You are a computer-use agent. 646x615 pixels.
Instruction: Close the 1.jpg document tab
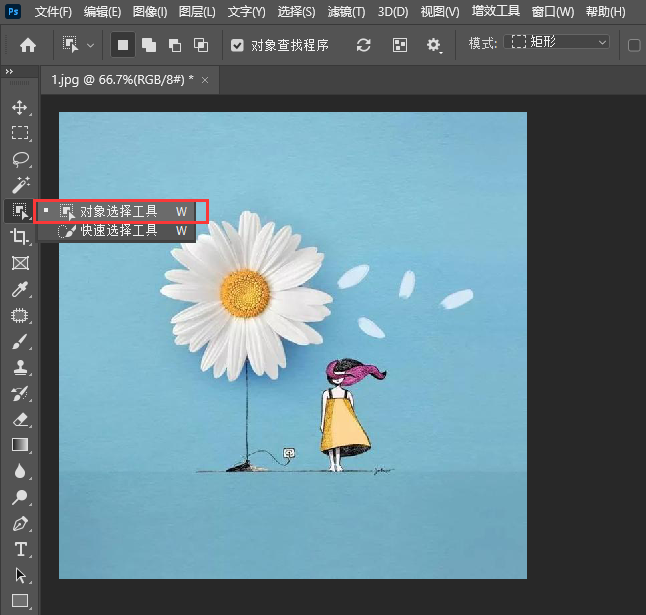205,80
